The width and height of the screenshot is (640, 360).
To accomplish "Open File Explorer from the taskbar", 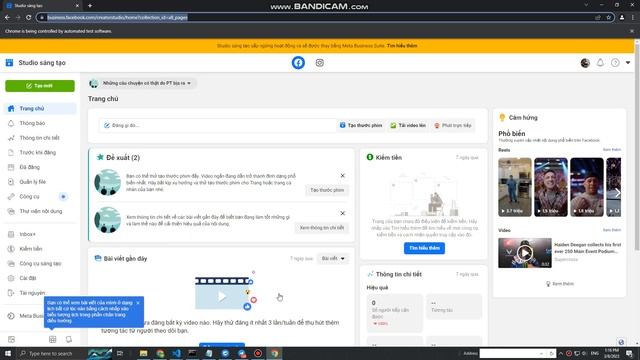I will tap(143, 353).
